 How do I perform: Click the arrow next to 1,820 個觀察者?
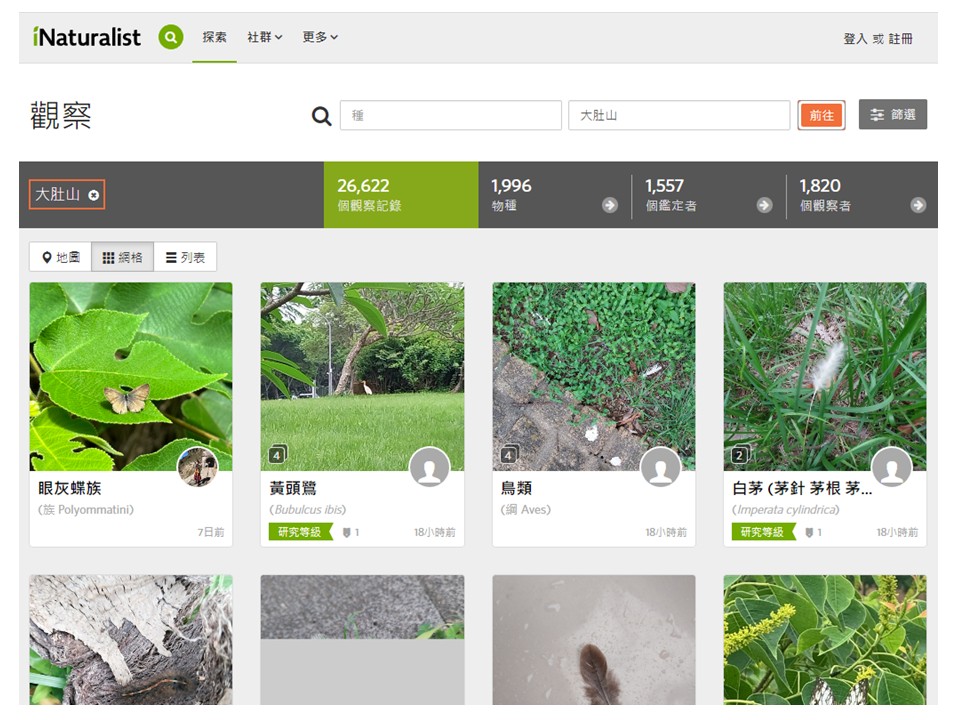[918, 205]
